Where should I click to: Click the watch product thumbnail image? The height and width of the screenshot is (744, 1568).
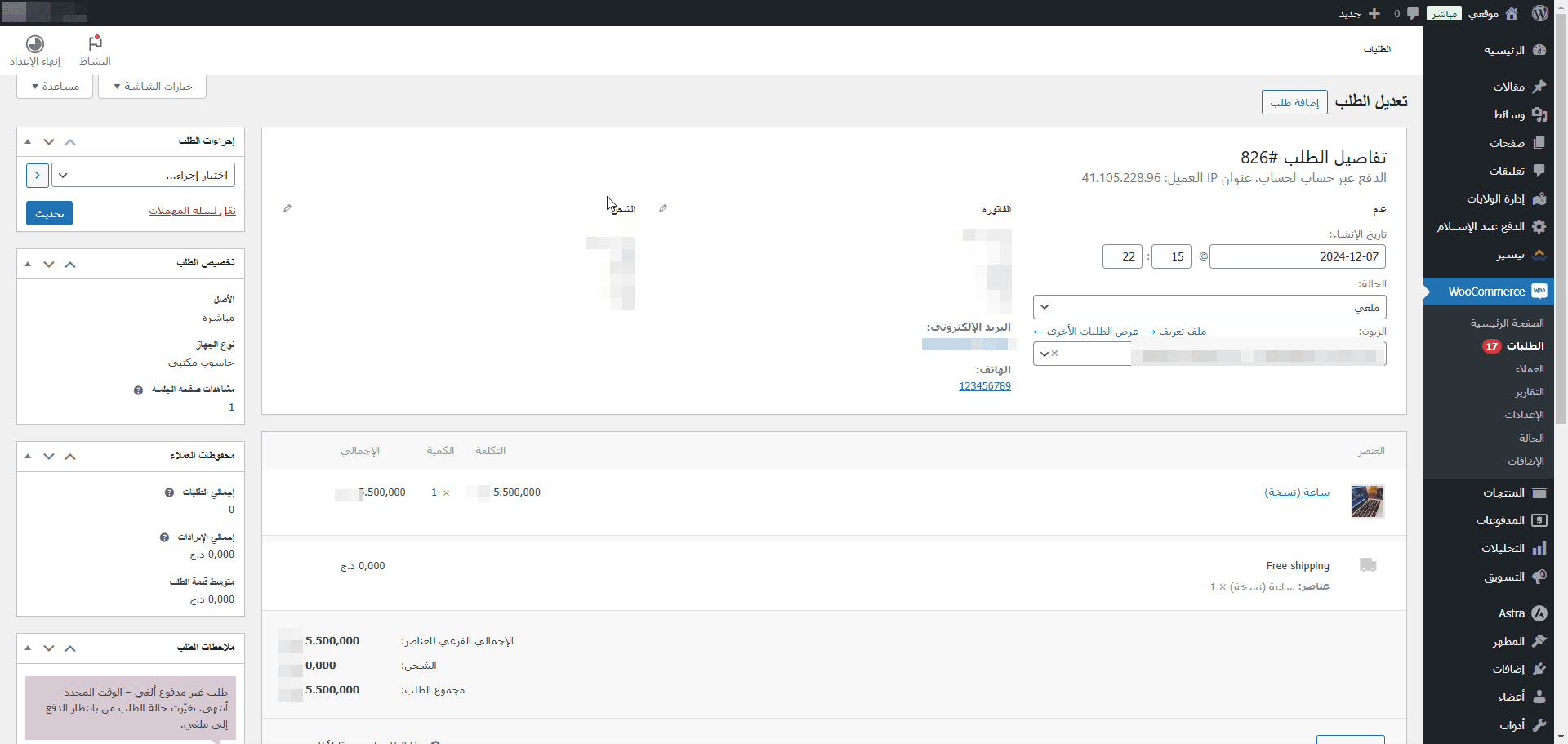[1367, 501]
